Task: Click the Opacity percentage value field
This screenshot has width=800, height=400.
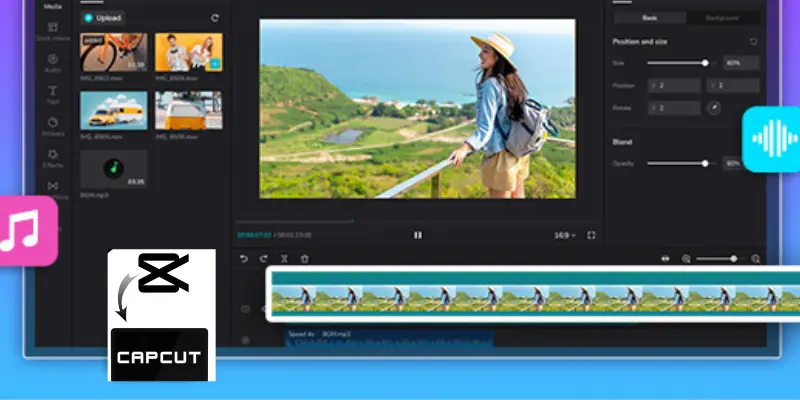Action: [733, 164]
